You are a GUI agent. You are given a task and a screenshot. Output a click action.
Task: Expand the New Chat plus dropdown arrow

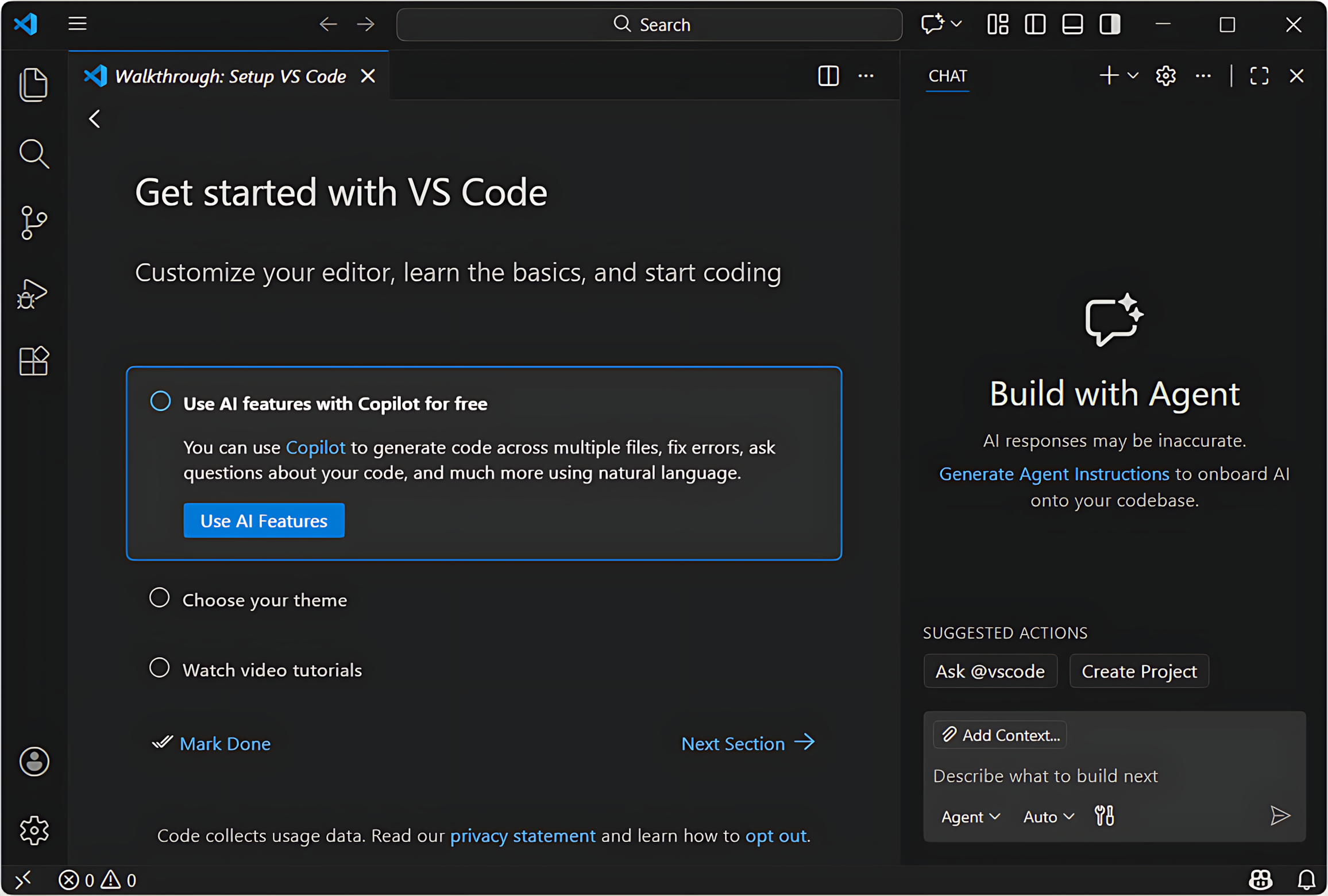tap(1133, 76)
